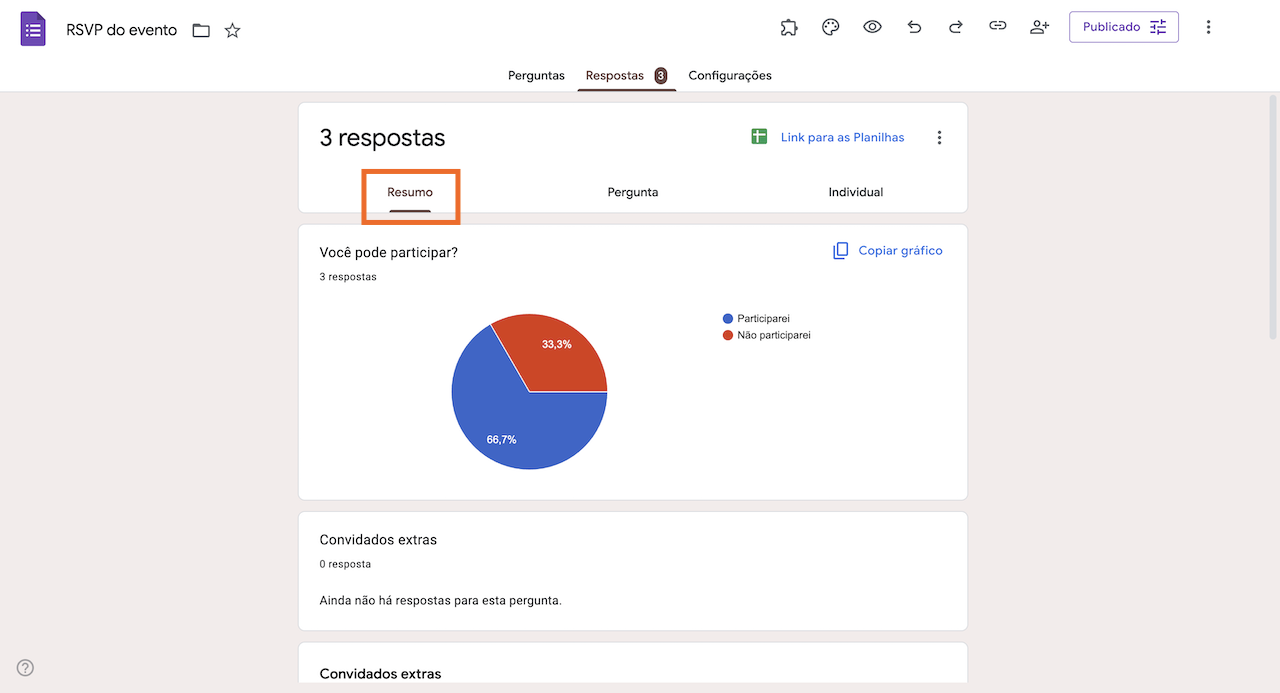Click the 0 resposta count text
1280x693 pixels.
click(x=345, y=564)
